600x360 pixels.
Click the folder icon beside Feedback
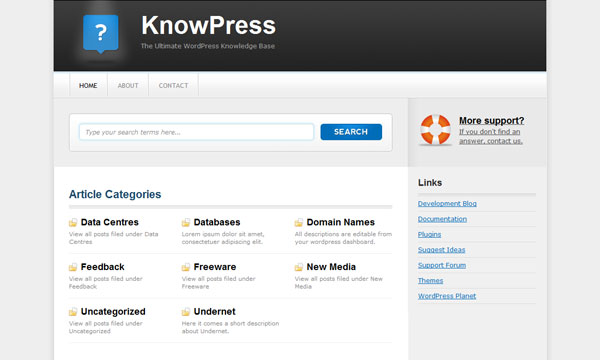tap(73, 267)
